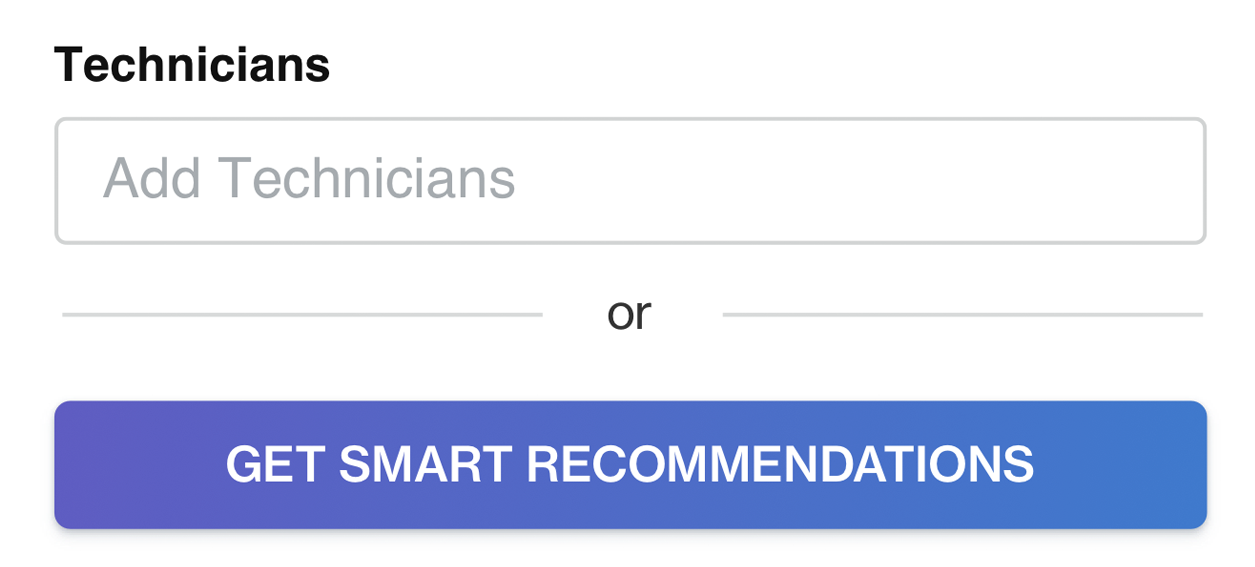Click the "or" divider text
This screenshot has height=567, width=1255.
click(629, 314)
